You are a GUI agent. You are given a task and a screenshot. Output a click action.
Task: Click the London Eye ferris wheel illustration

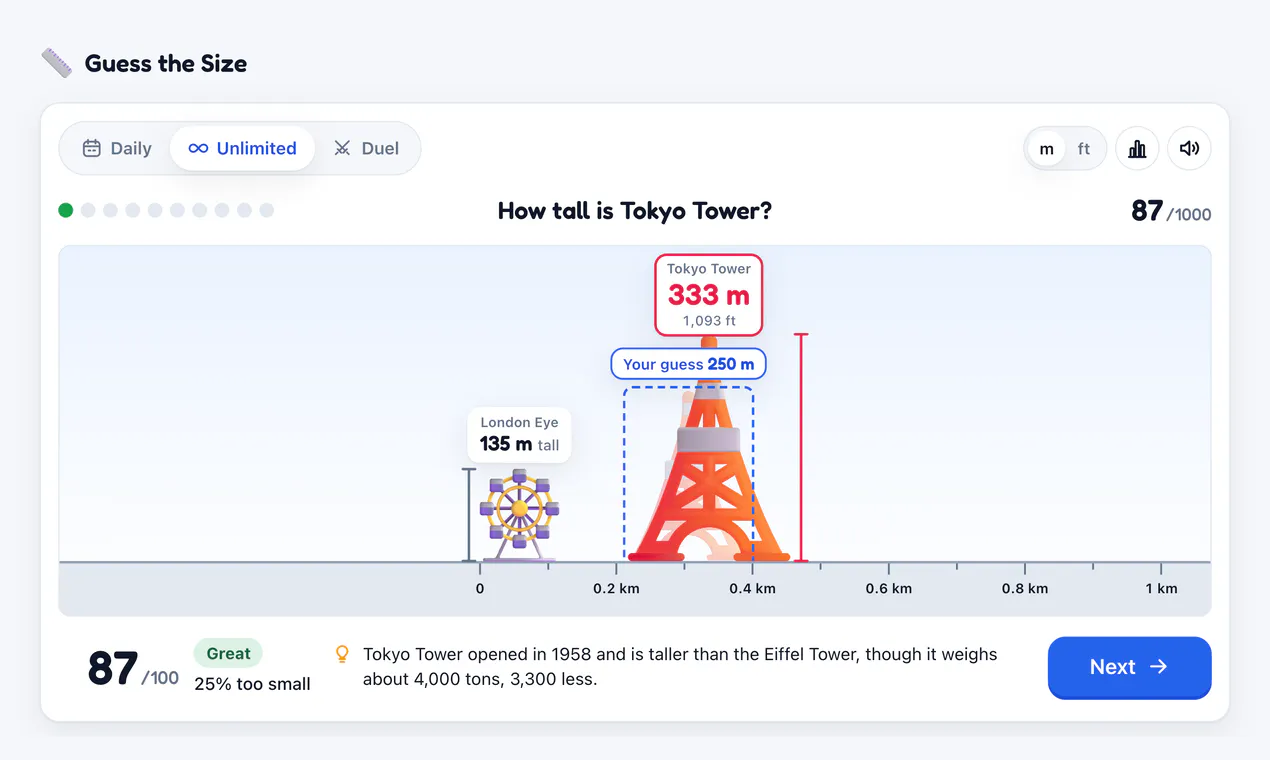pos(519,514)
